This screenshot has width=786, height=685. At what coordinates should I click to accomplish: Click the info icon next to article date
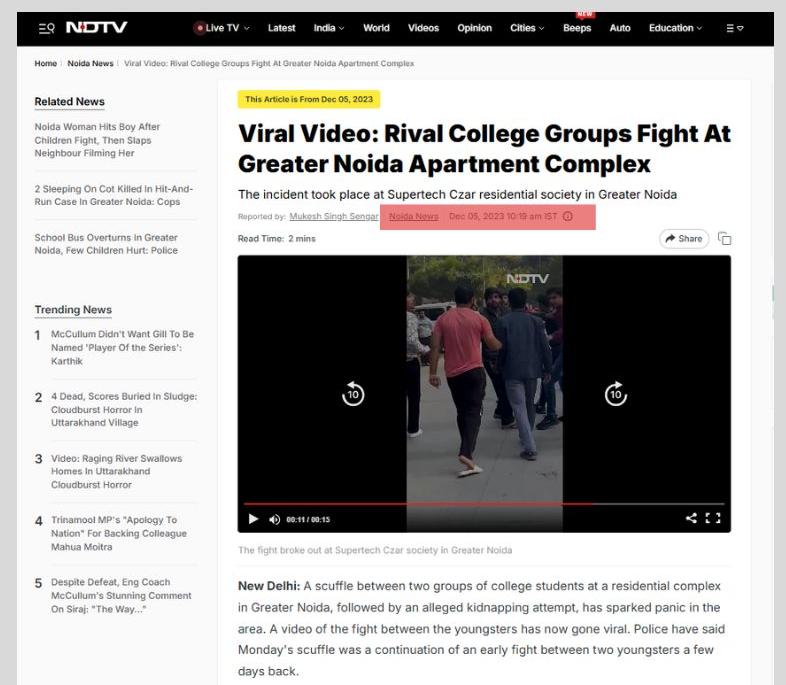pos(567,216)
